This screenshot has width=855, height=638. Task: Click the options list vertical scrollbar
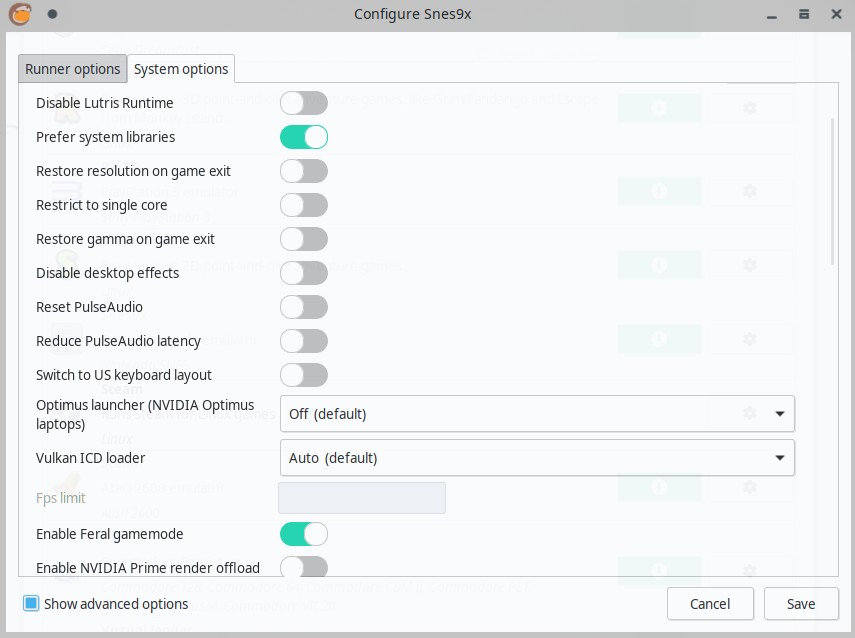point(832,191)
